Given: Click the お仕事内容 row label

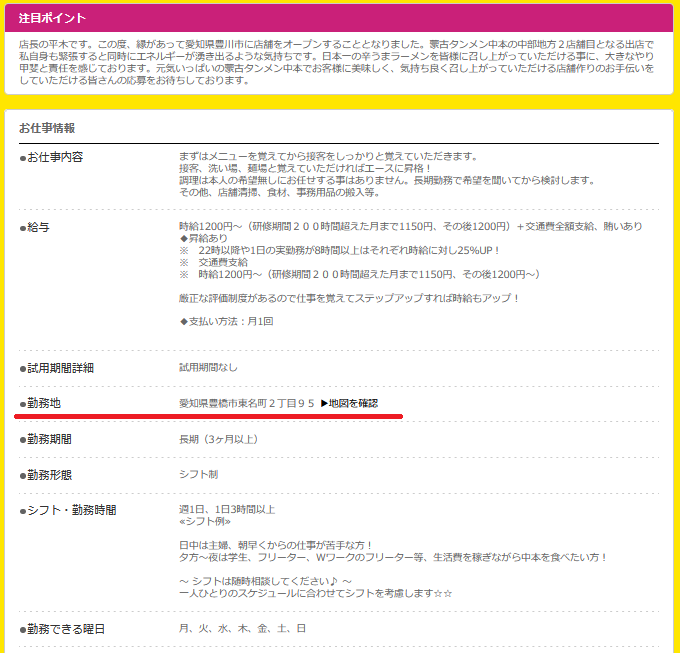Looking at the screenshot, I should [x=55, y=157].
